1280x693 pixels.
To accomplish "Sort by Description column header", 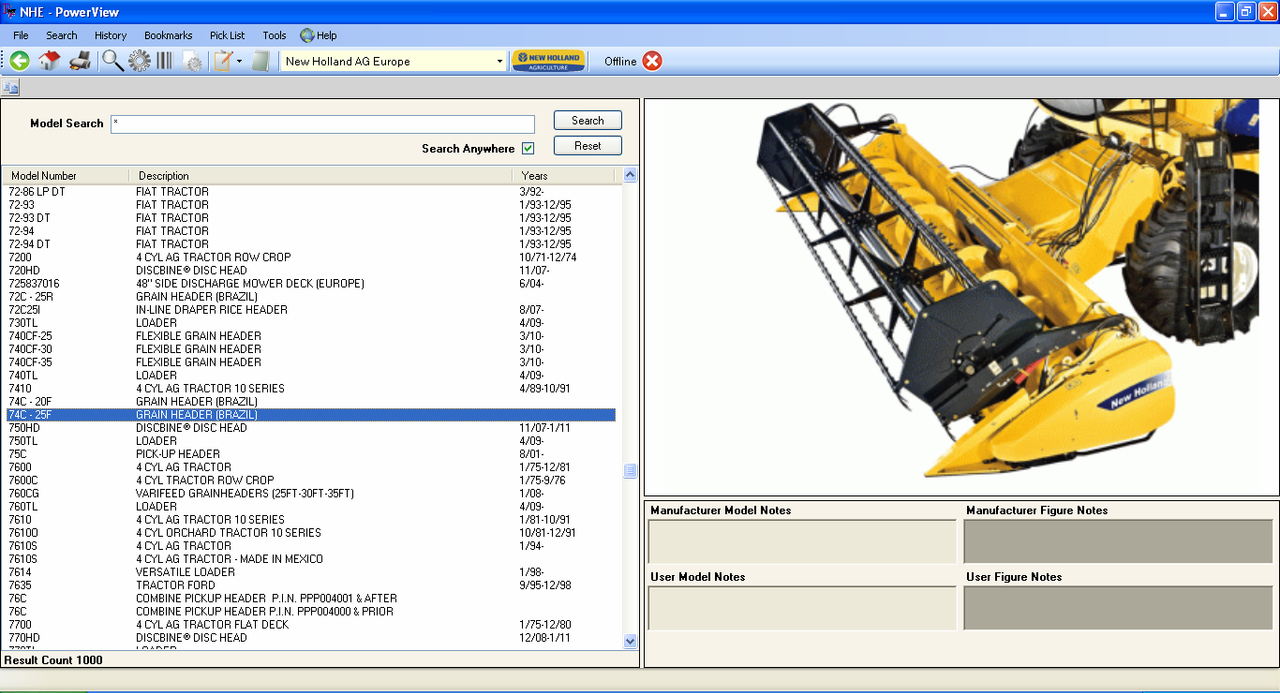I will point(320,176).
